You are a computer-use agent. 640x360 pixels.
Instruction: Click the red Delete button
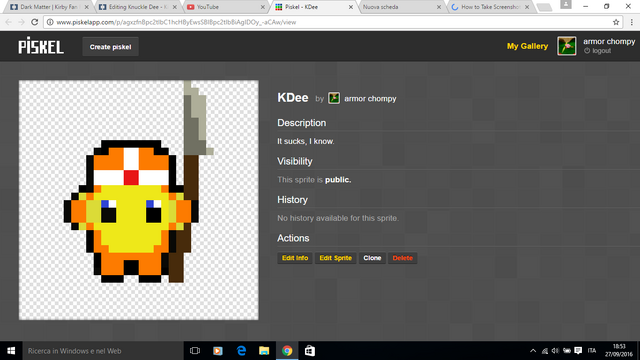click(x=402, y=258)
